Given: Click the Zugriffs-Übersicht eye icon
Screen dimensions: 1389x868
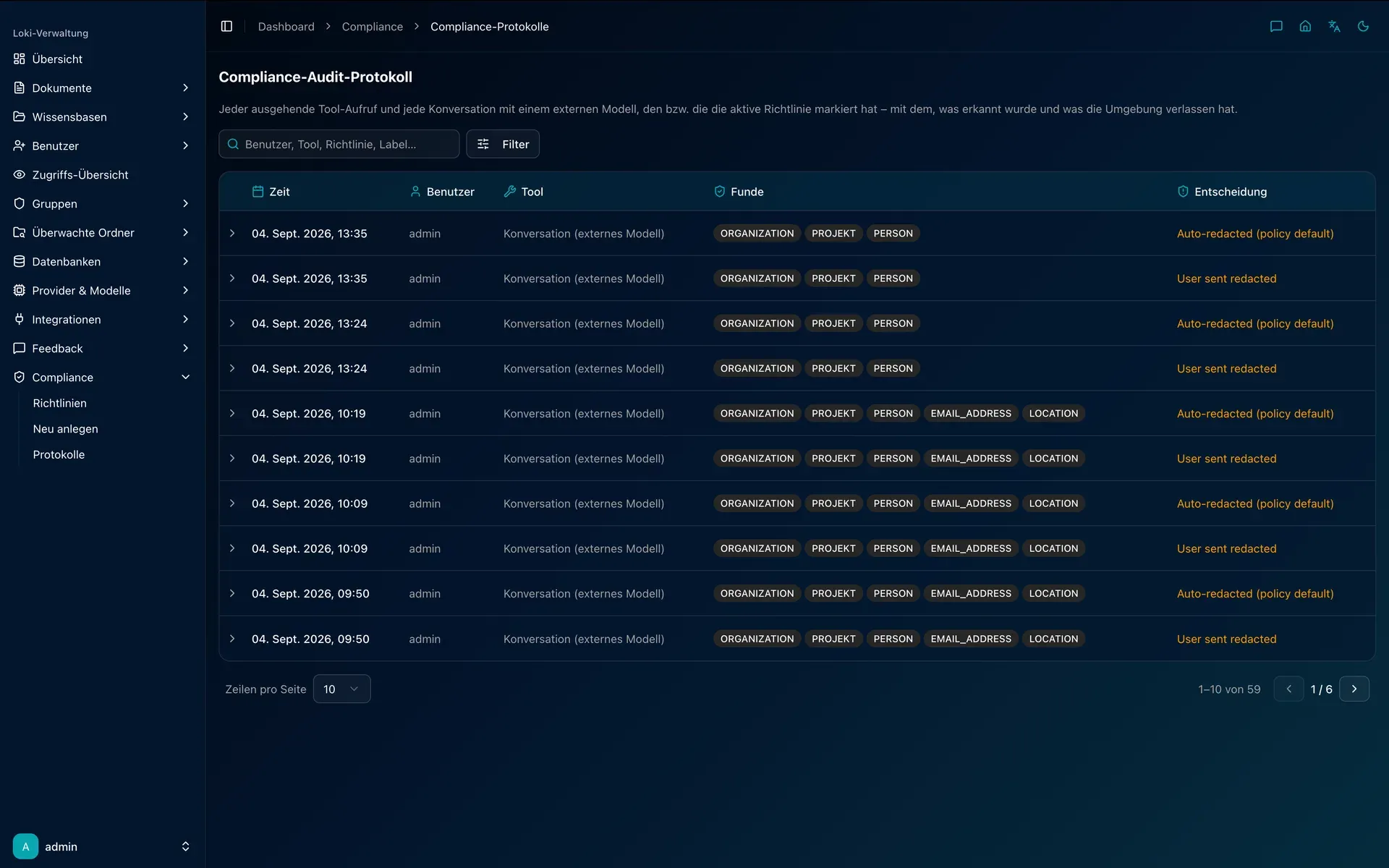Looking at the screenshot, I should pos(20,174).
